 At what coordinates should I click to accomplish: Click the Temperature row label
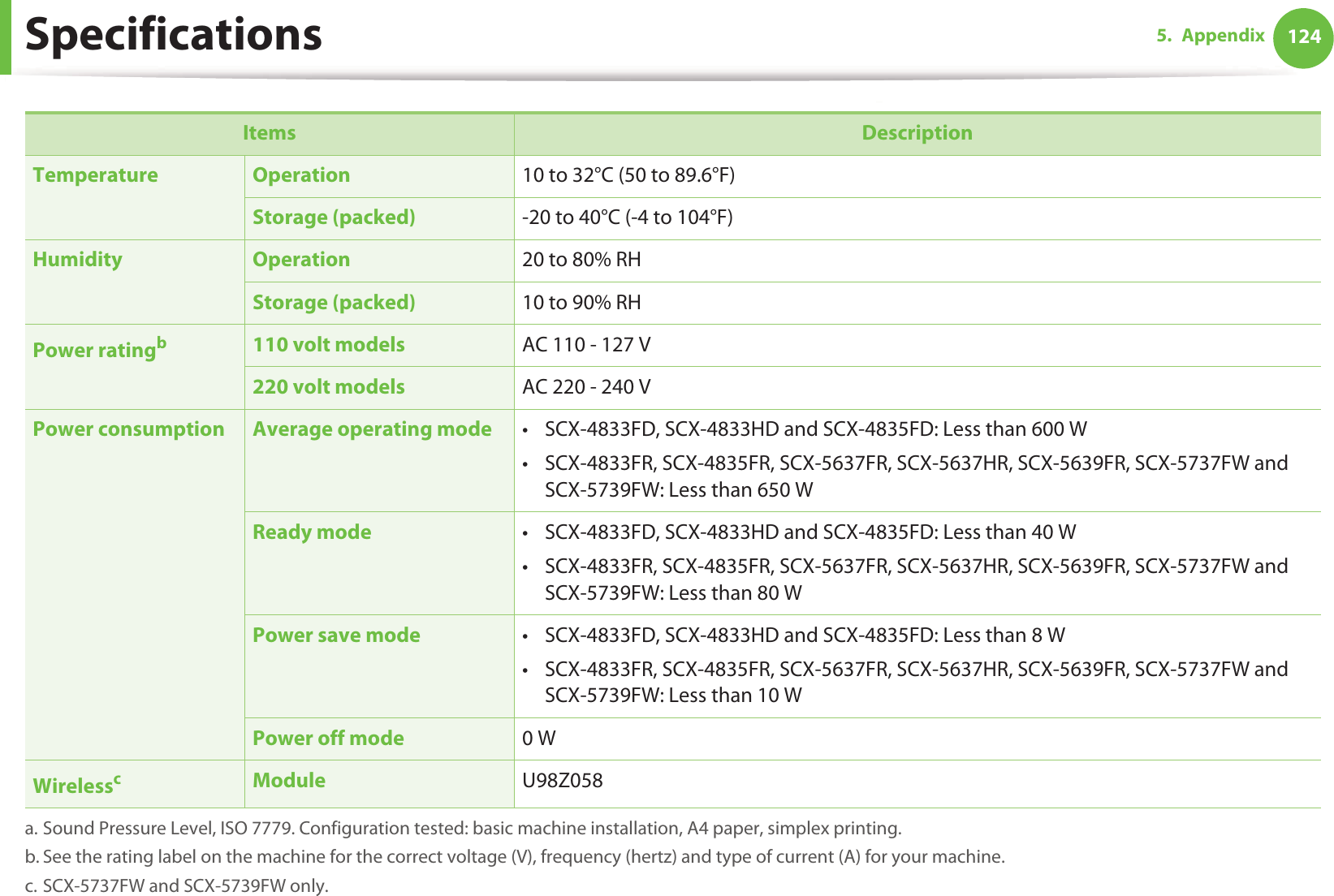[96, 175]
